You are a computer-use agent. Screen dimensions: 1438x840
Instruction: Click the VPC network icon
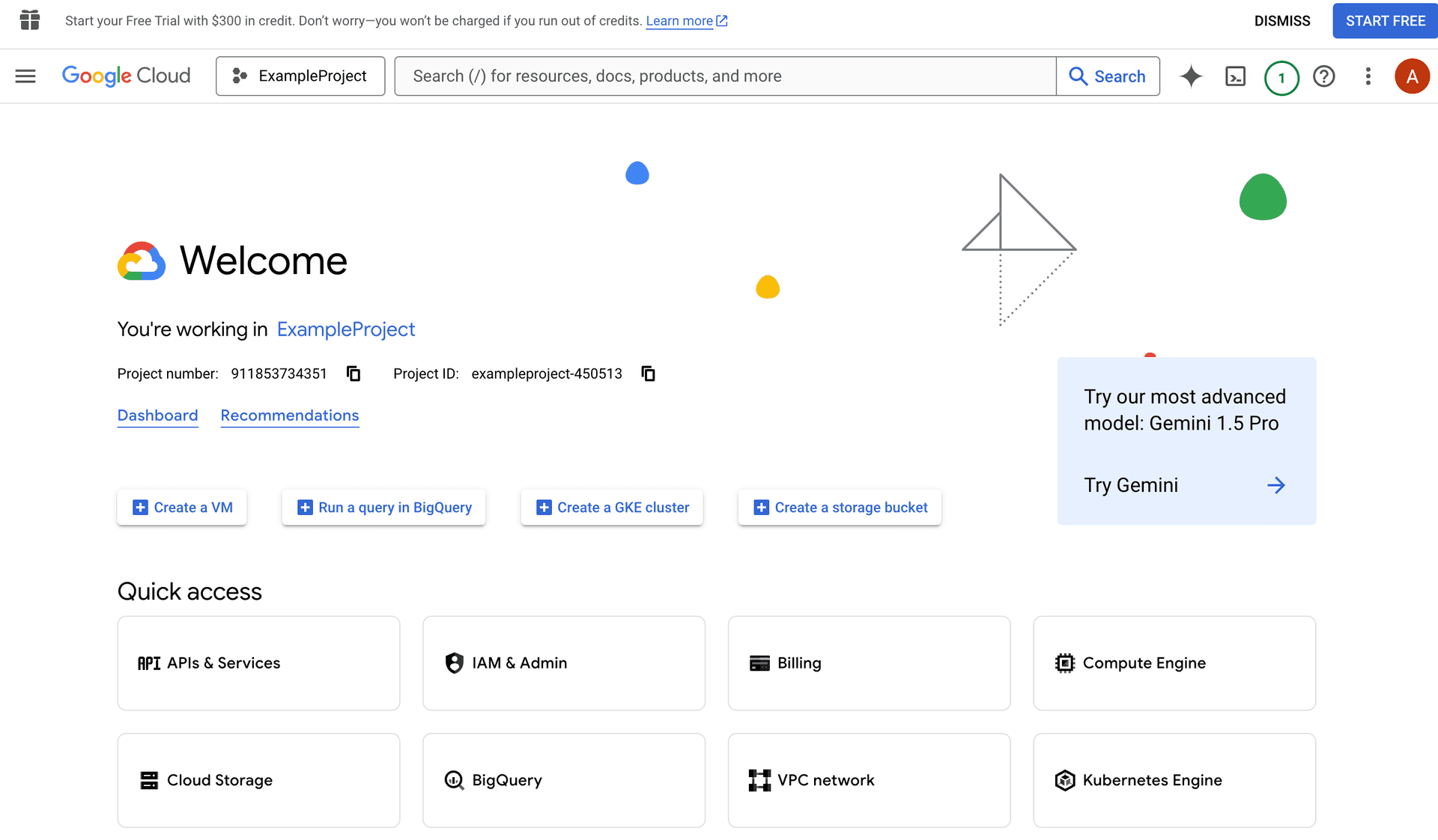coord(759,780)
